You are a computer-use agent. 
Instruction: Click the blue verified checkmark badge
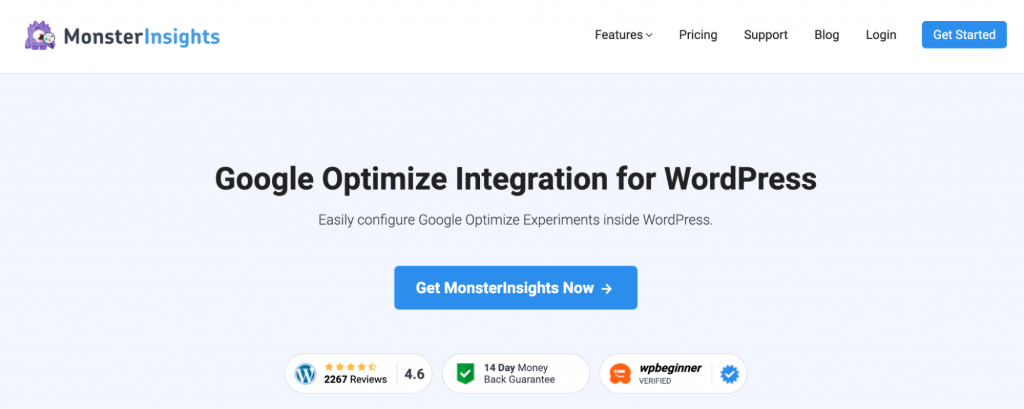729,374
